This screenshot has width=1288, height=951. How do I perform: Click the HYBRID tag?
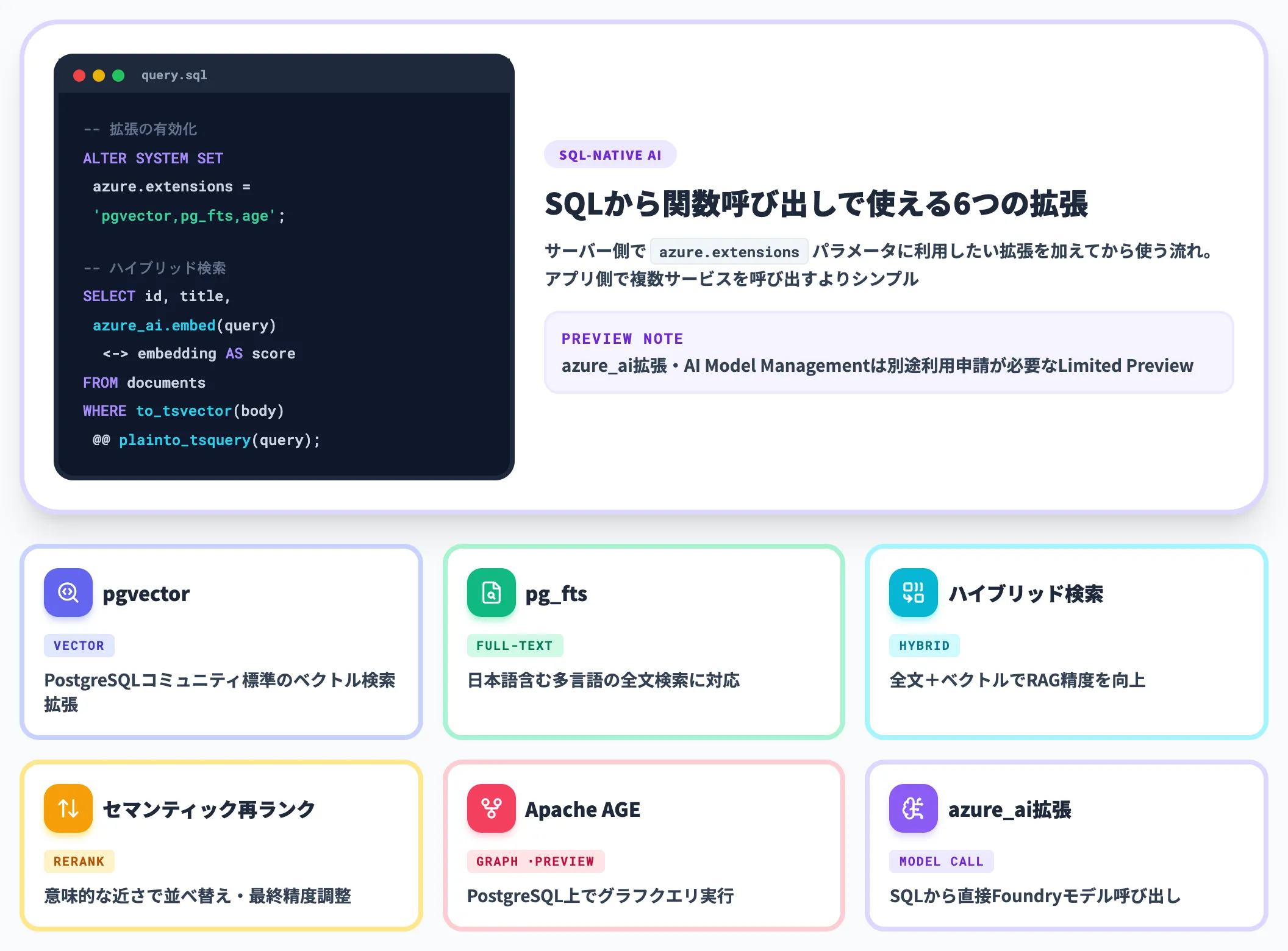[x=925, y=646]
